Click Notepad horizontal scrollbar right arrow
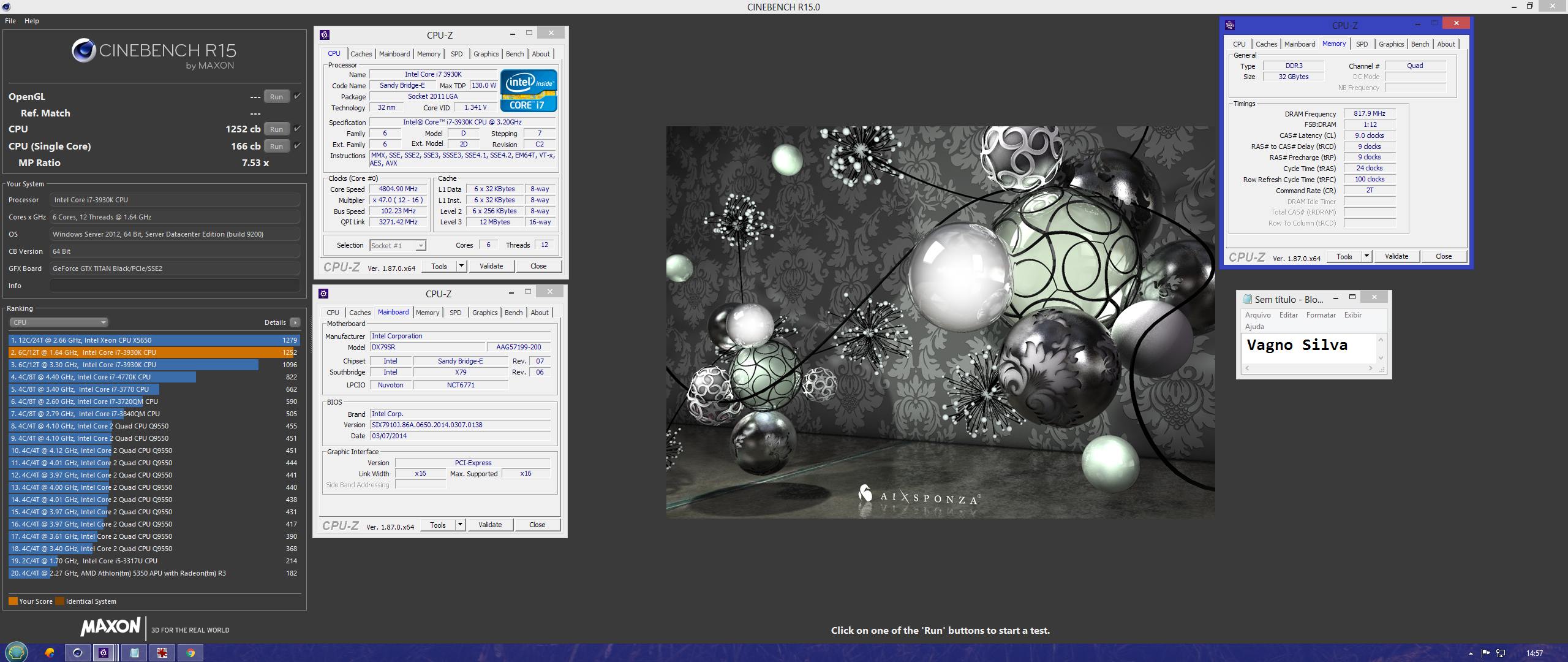Viewport: 1568px width, 662px height. coord(1370,368)
